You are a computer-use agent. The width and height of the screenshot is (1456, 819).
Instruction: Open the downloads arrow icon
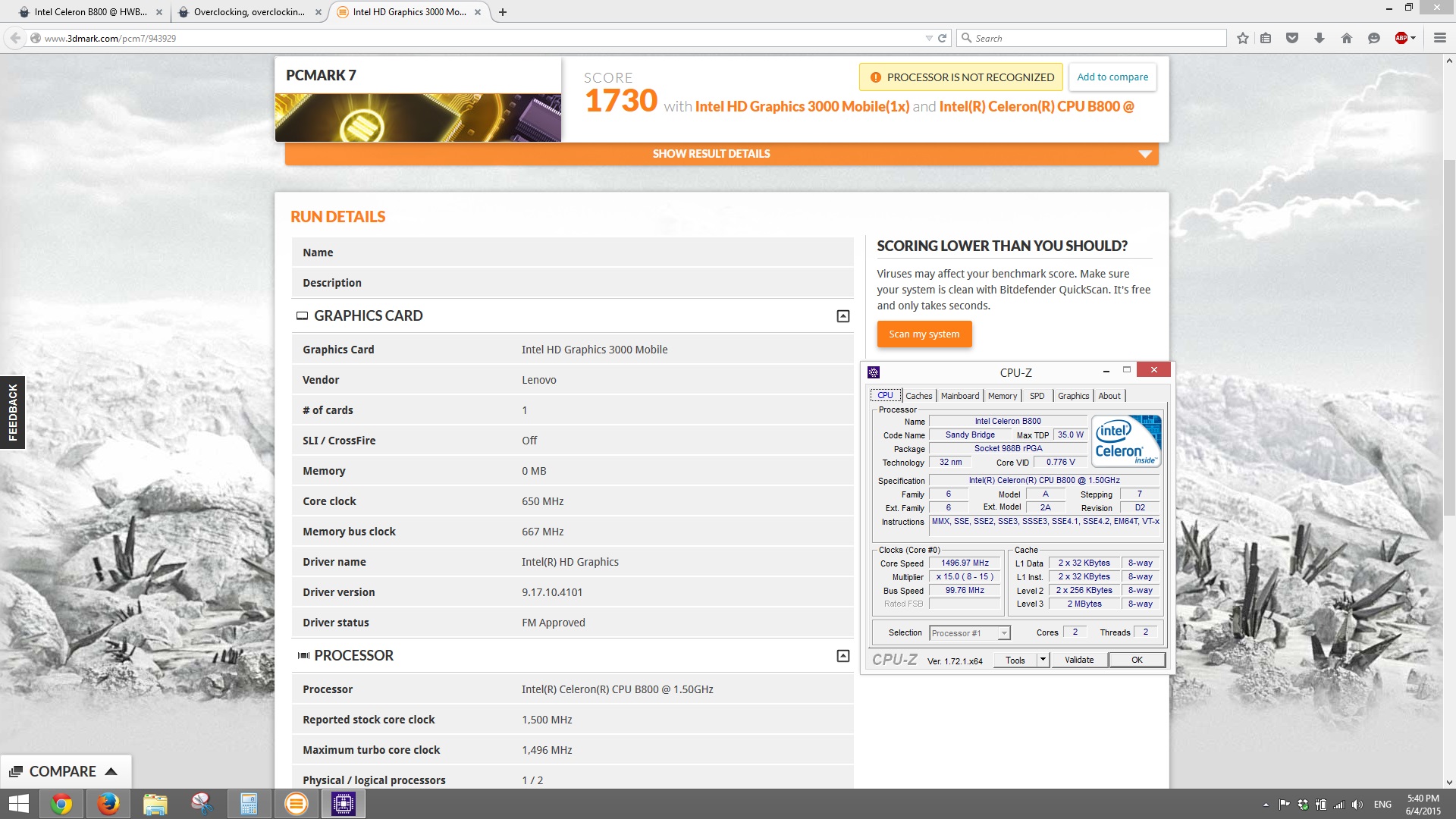(x=1319, y=38)
